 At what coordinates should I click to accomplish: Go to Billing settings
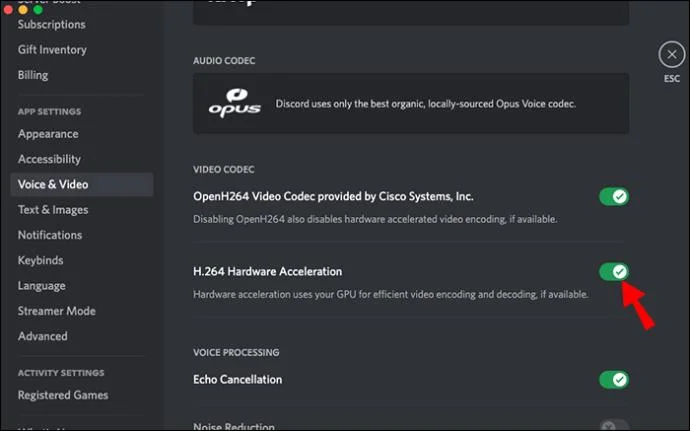pyautogui.click(x=33, y=75)
